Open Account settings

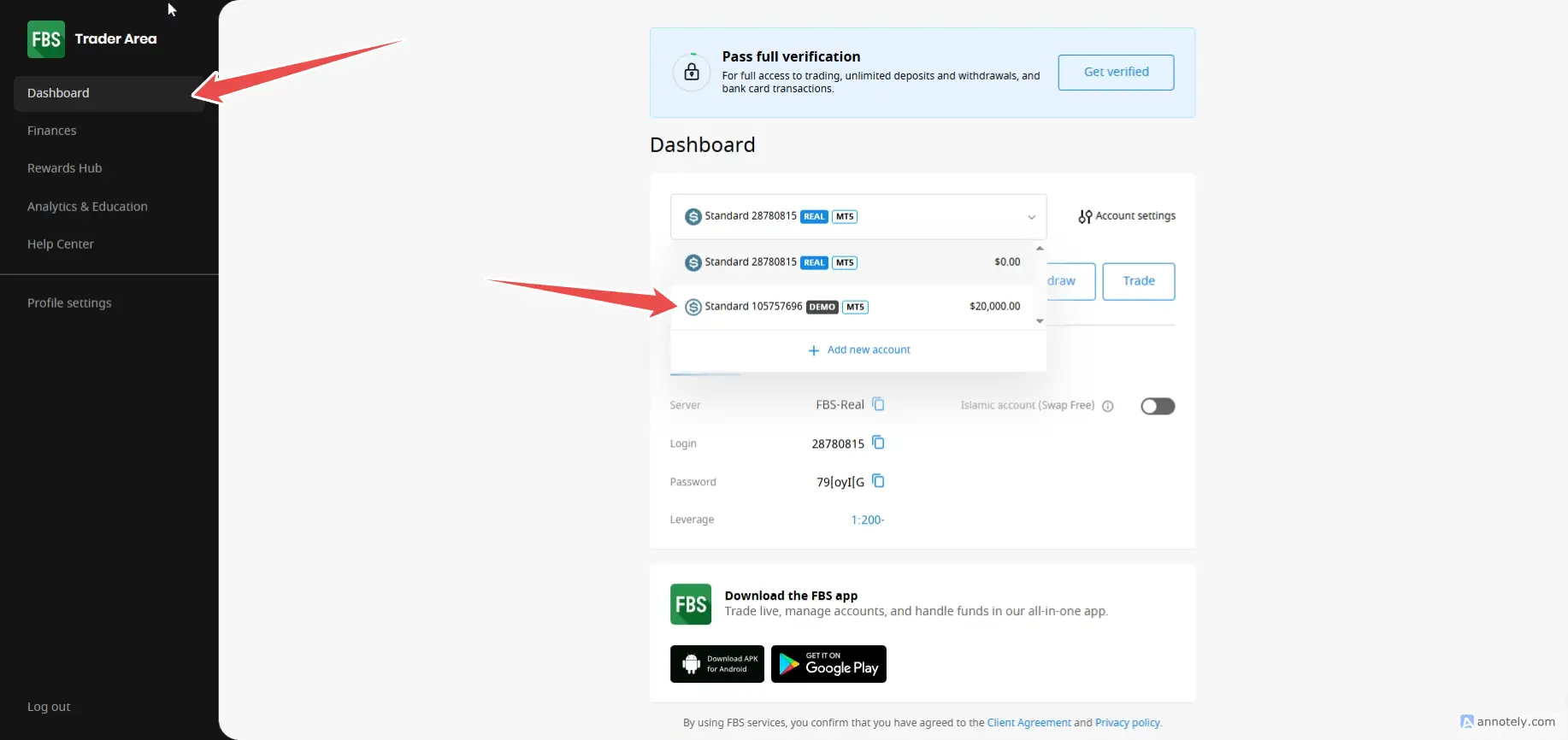coord(1127,216)
